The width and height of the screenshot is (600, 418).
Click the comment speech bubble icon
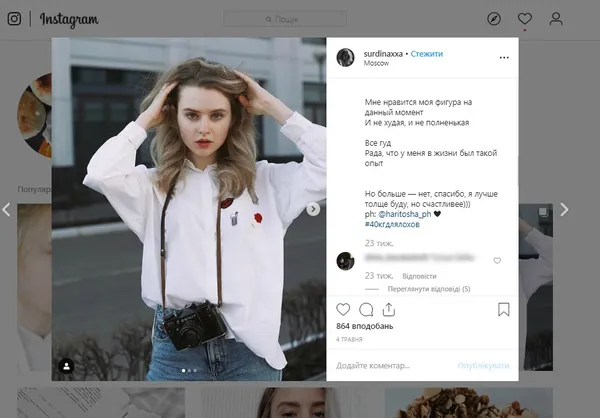(x=366, y=309)
